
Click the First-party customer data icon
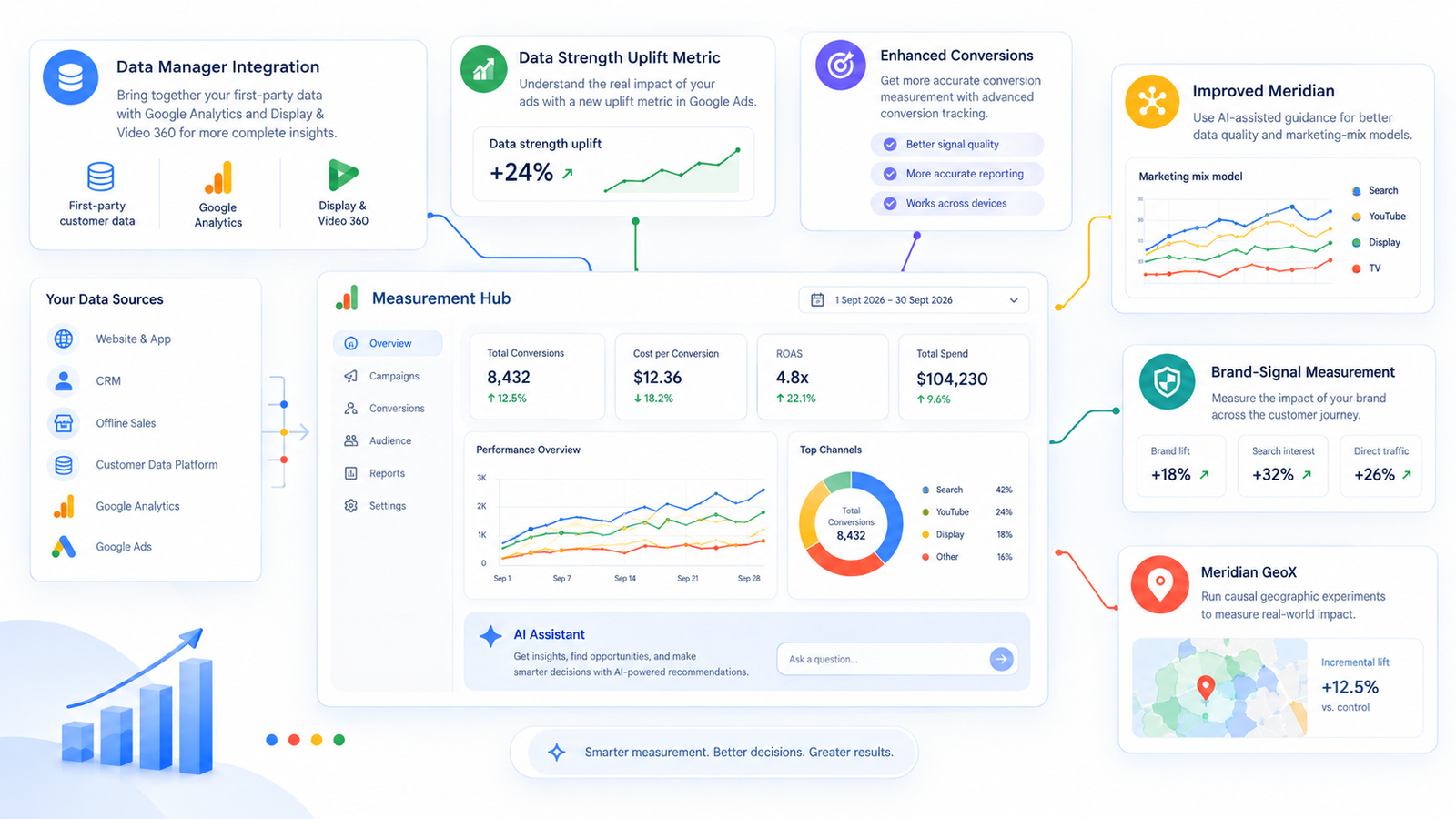coord(100,177)
